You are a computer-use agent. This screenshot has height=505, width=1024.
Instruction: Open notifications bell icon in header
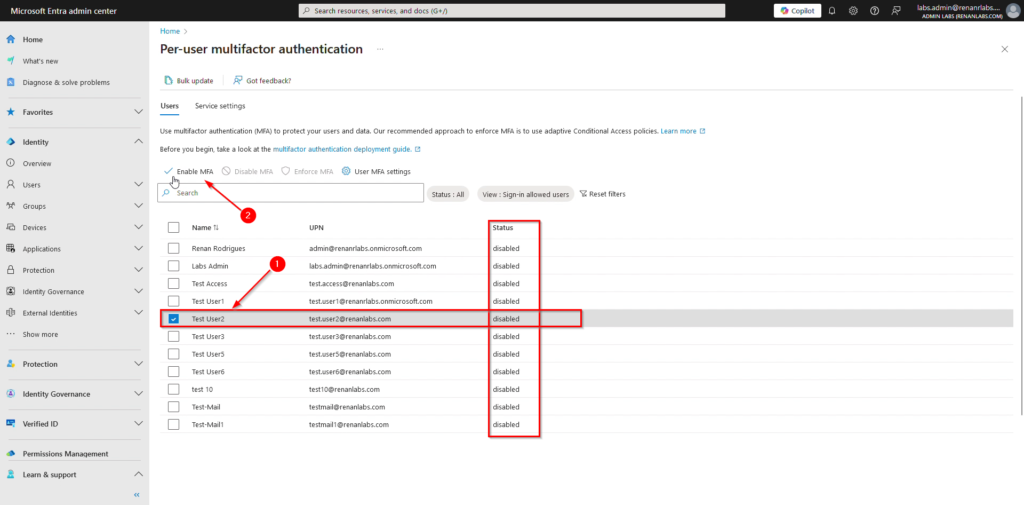(832, 10)
